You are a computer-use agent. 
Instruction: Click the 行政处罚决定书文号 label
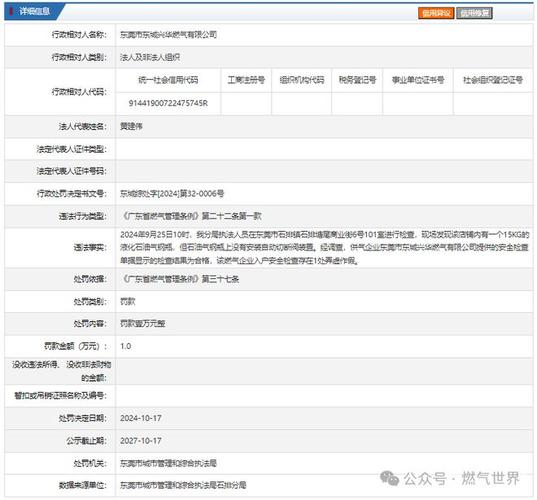coord(72,194)
